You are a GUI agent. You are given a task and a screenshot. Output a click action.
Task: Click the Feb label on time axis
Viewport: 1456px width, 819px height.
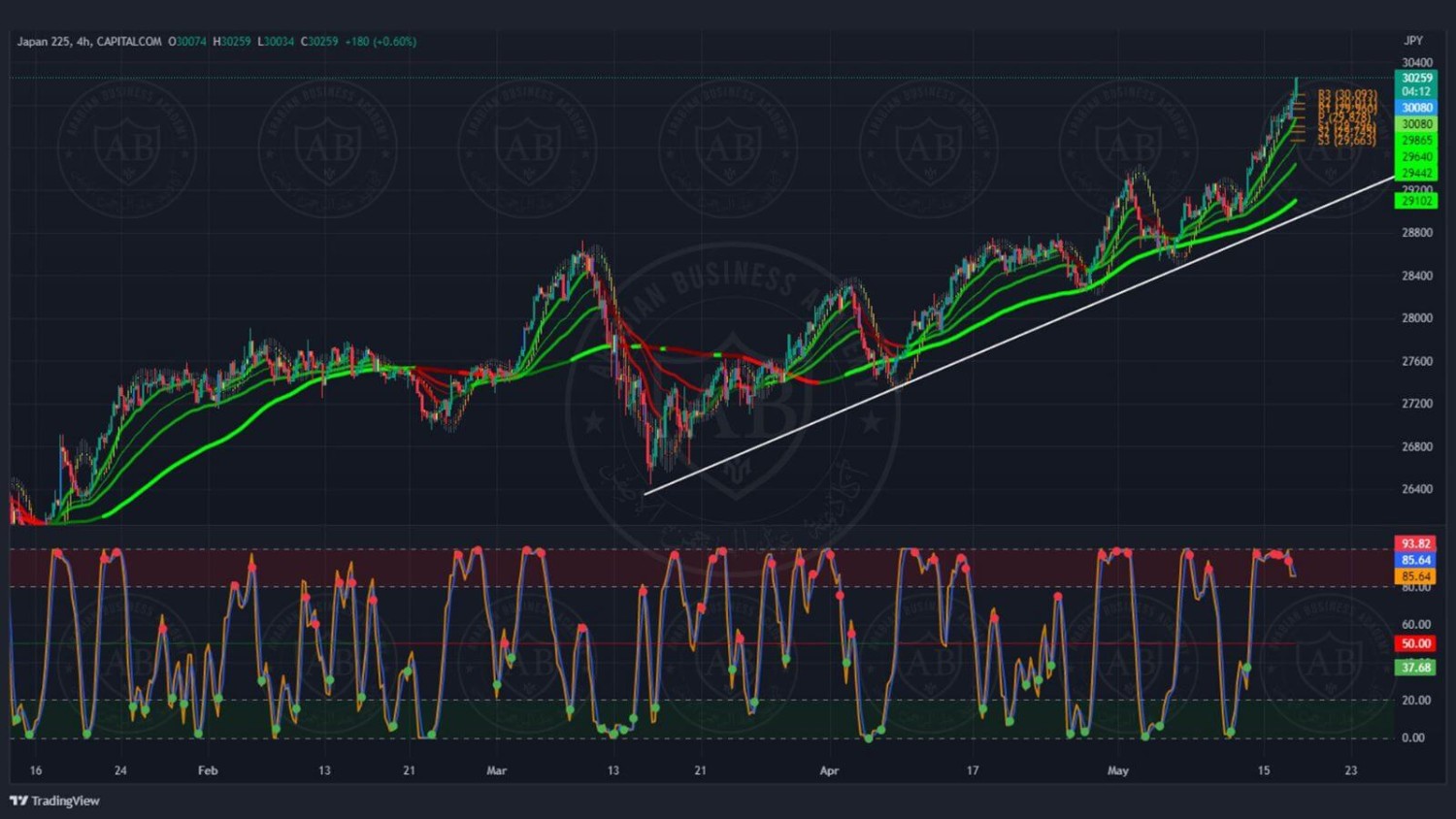point(208,770)
